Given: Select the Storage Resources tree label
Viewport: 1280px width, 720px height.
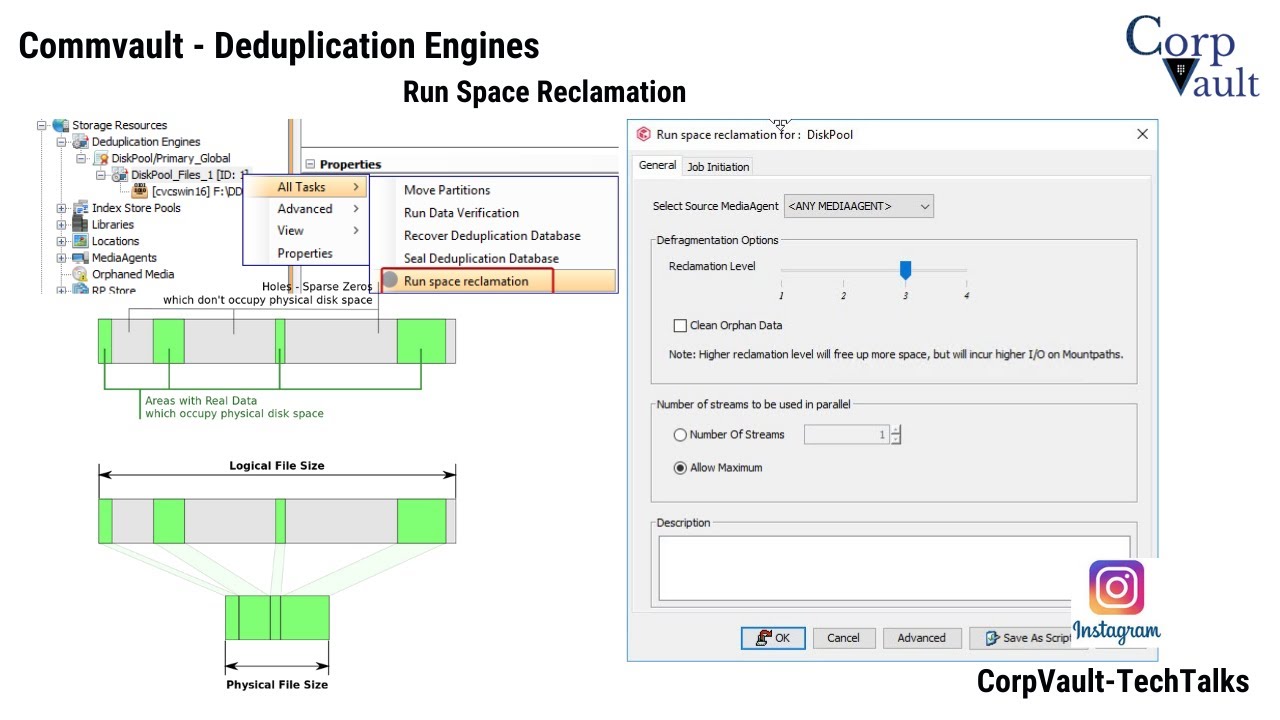Looking at the screenshot, I should click(x=119, y=126).
